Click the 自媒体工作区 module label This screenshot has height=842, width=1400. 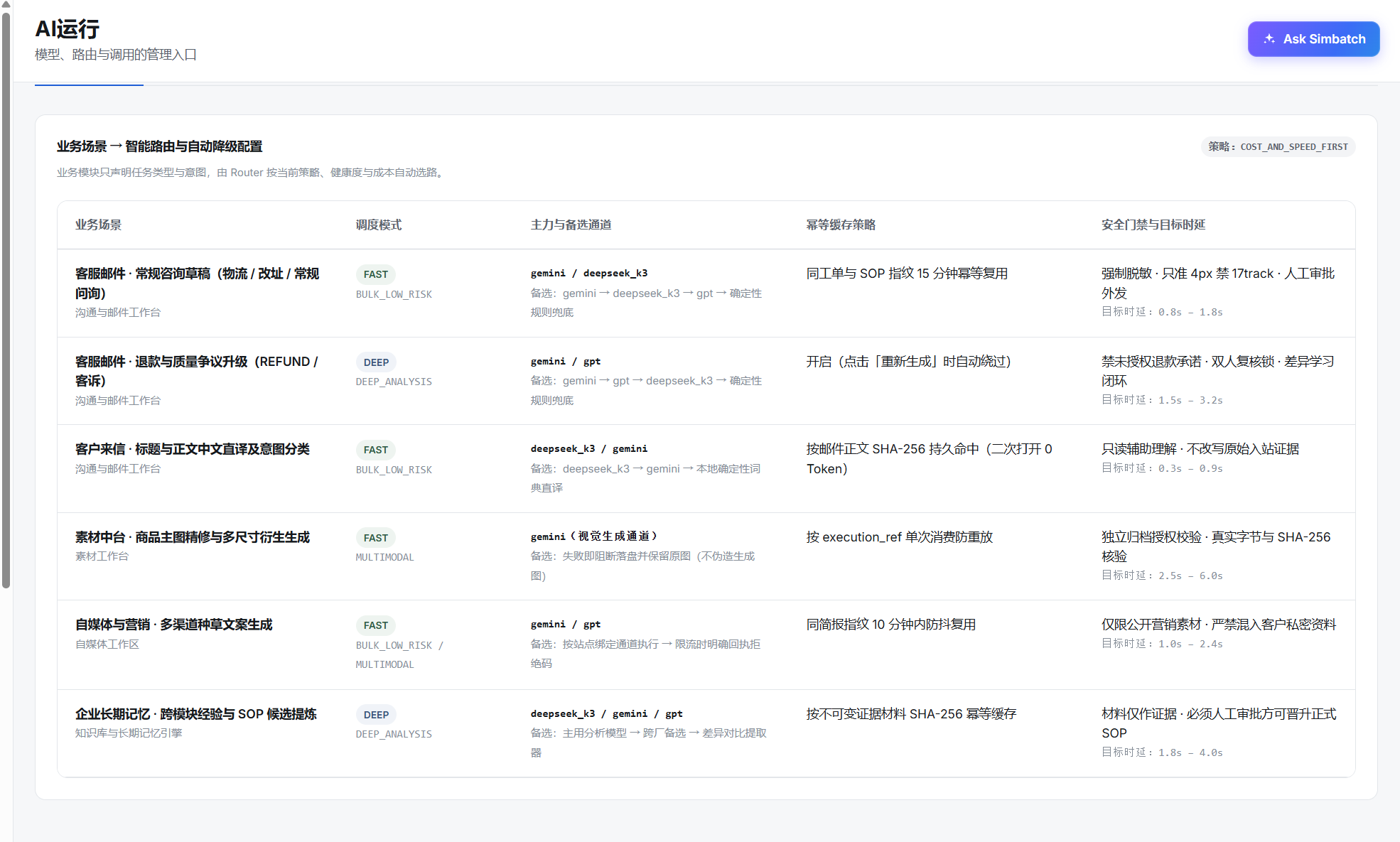click(x=107, y=644)
